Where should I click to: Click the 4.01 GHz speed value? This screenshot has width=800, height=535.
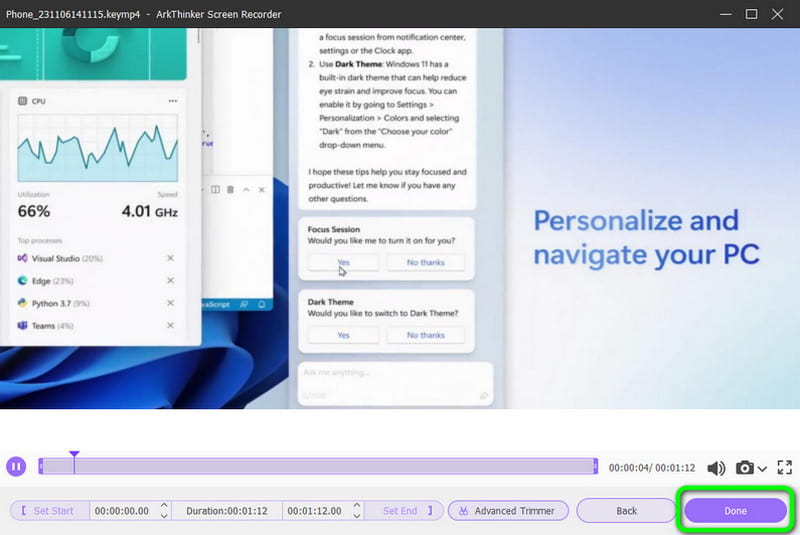point(149,211)
